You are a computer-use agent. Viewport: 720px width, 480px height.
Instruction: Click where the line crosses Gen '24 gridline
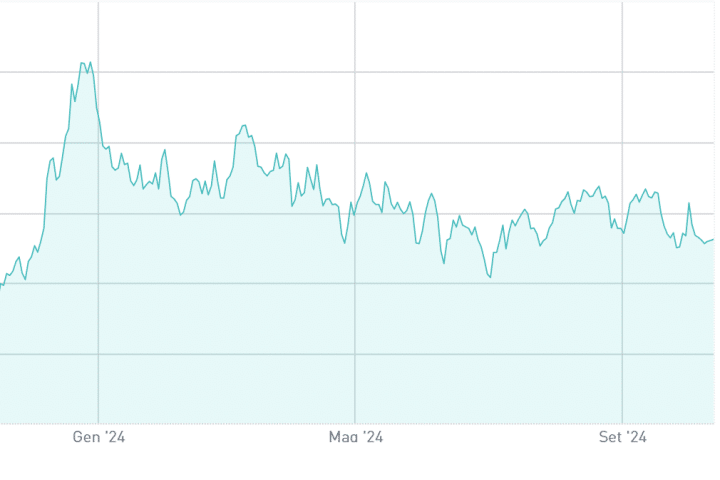(99, 123)
